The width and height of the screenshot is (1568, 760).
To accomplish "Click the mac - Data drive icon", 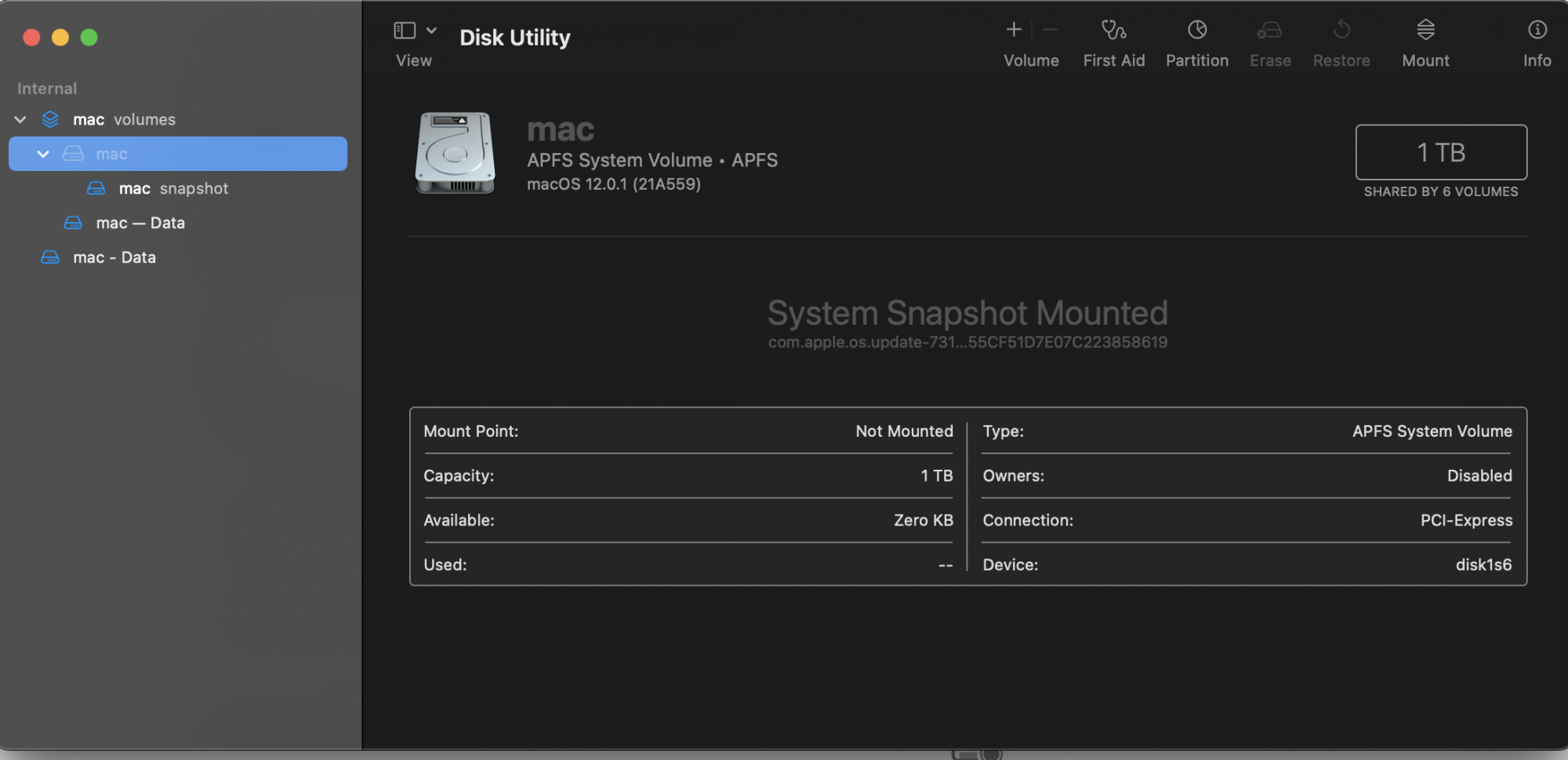I will pos(50,257).
